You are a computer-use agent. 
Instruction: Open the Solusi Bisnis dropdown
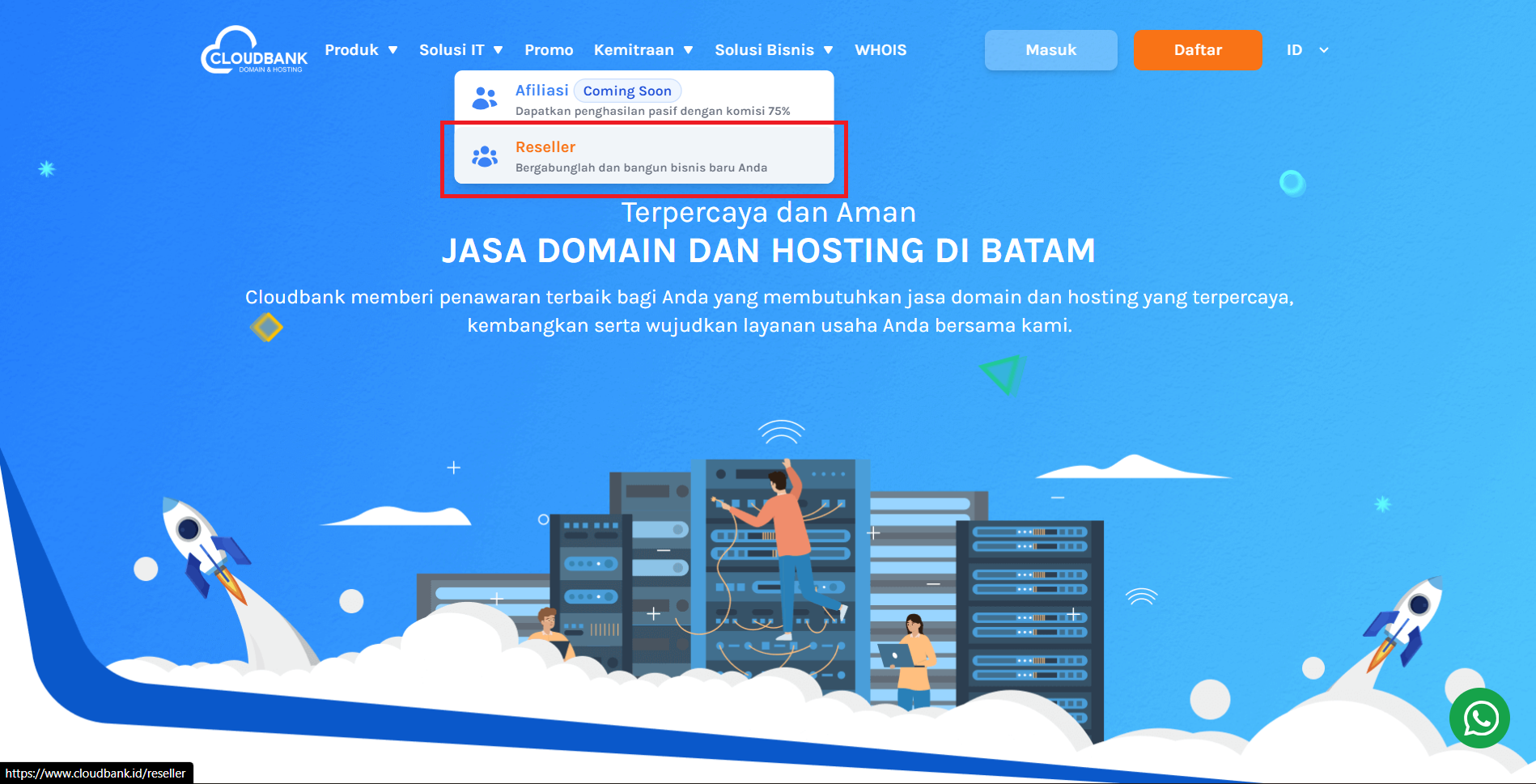(773, 50)
